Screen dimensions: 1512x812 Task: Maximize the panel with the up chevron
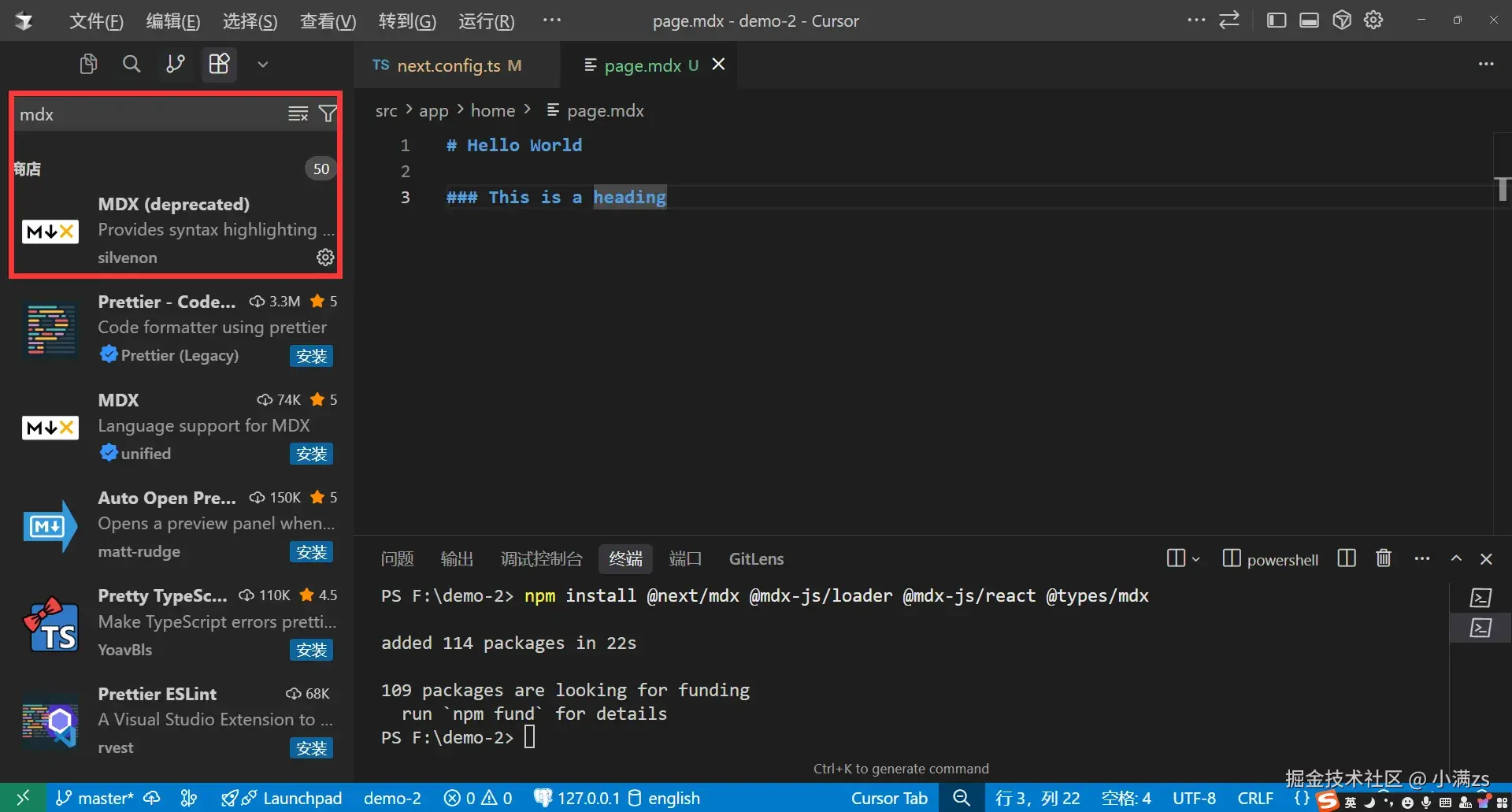click(x=1456, y=558)
